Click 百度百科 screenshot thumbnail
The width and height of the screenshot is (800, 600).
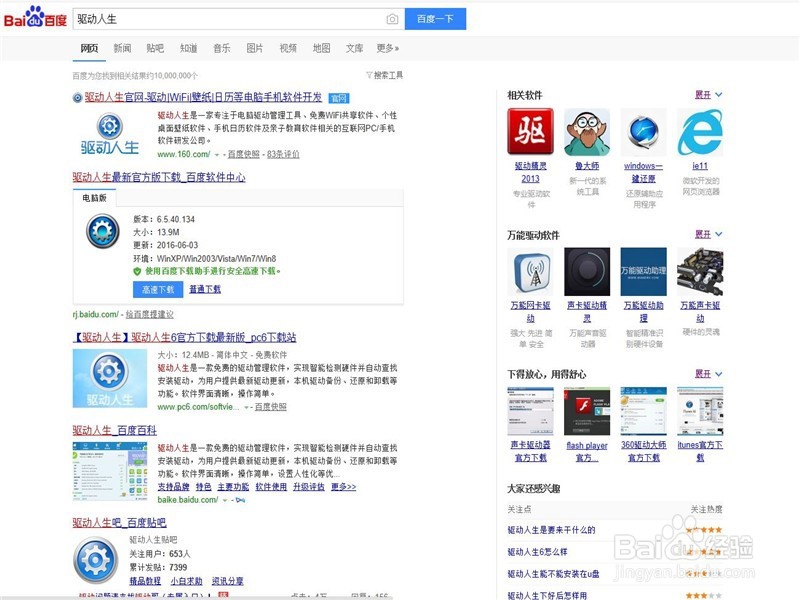[110, 471]
